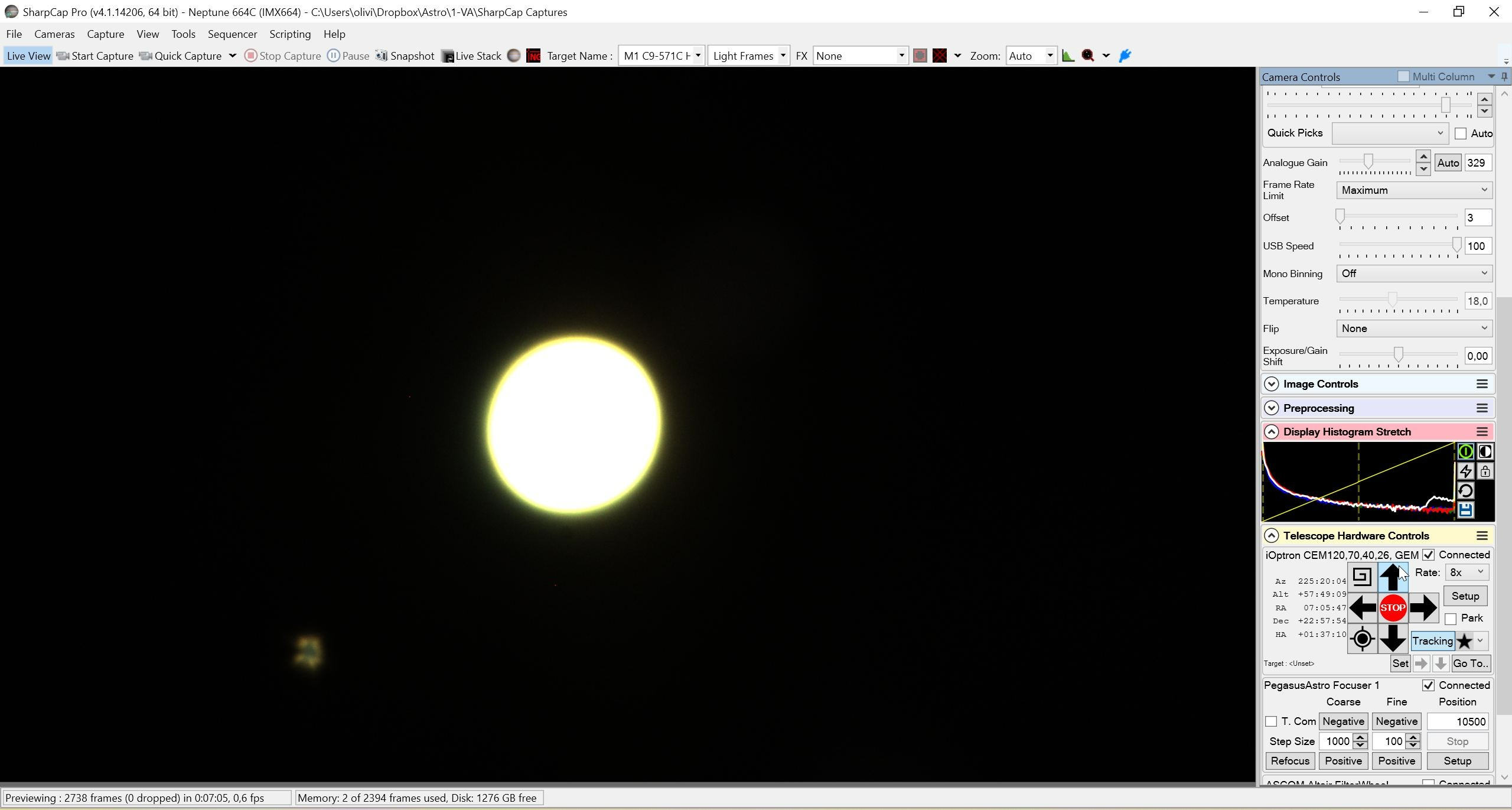Enable the Park checkbox
This screenshot has height=810, width=1512.
(1451, 619)
